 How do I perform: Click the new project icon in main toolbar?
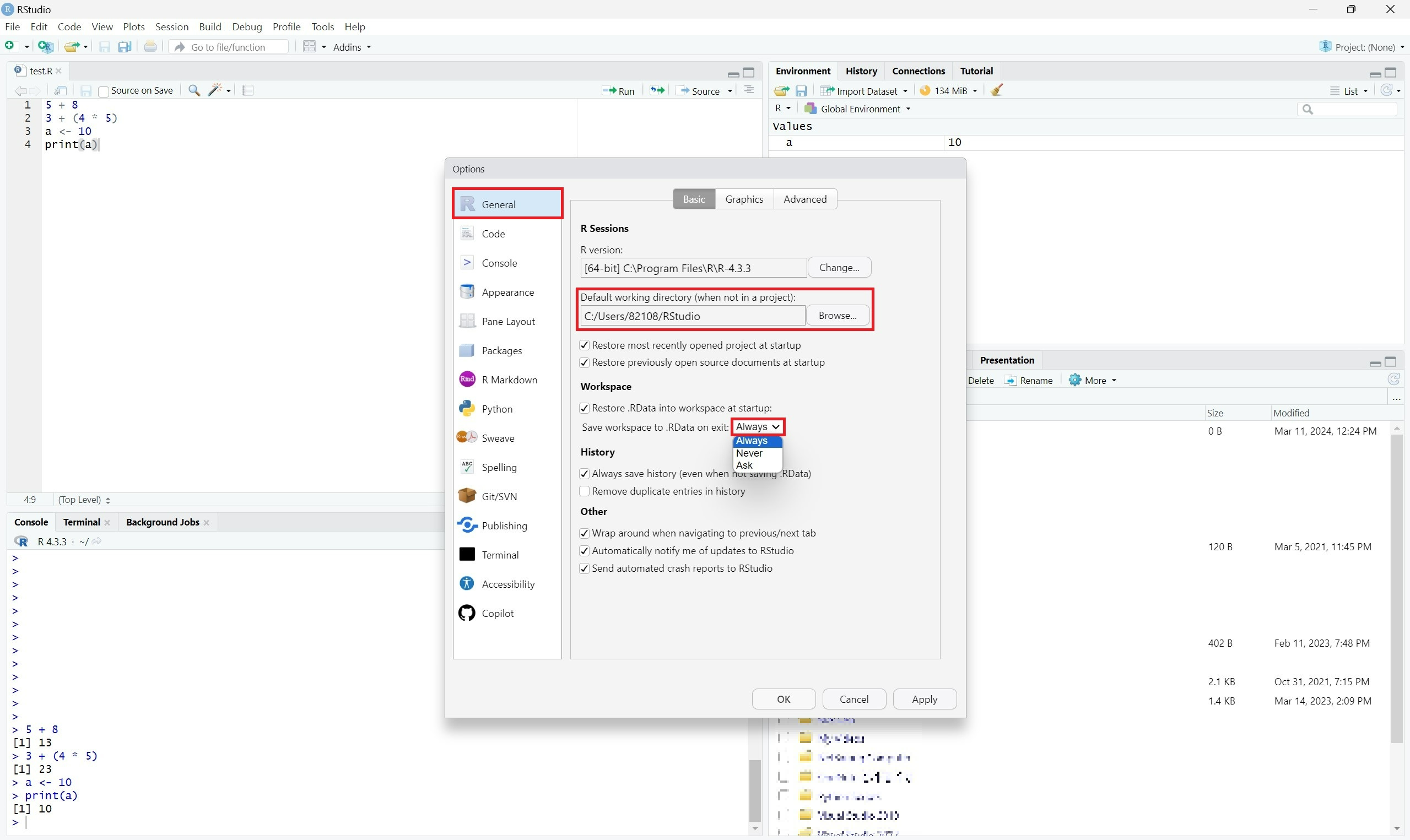coord(45,47)
